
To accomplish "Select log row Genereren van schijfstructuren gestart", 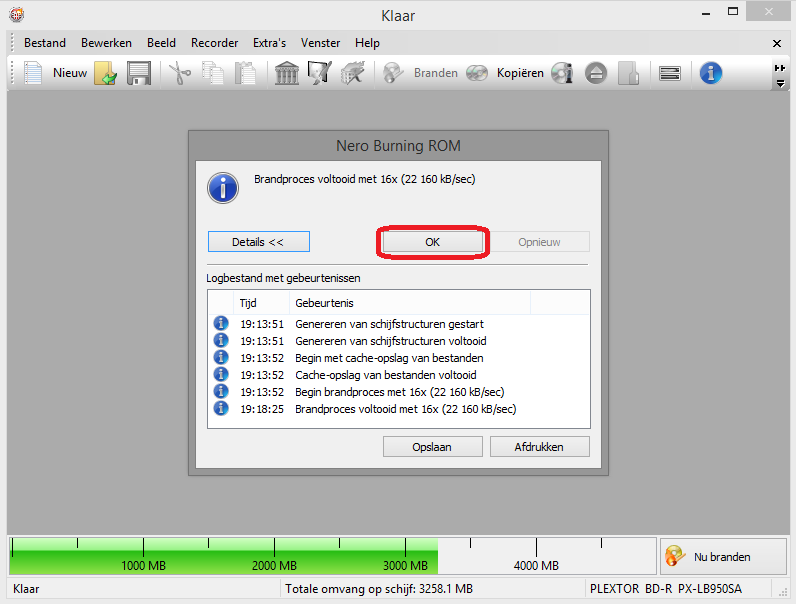I will coord(399,324).
